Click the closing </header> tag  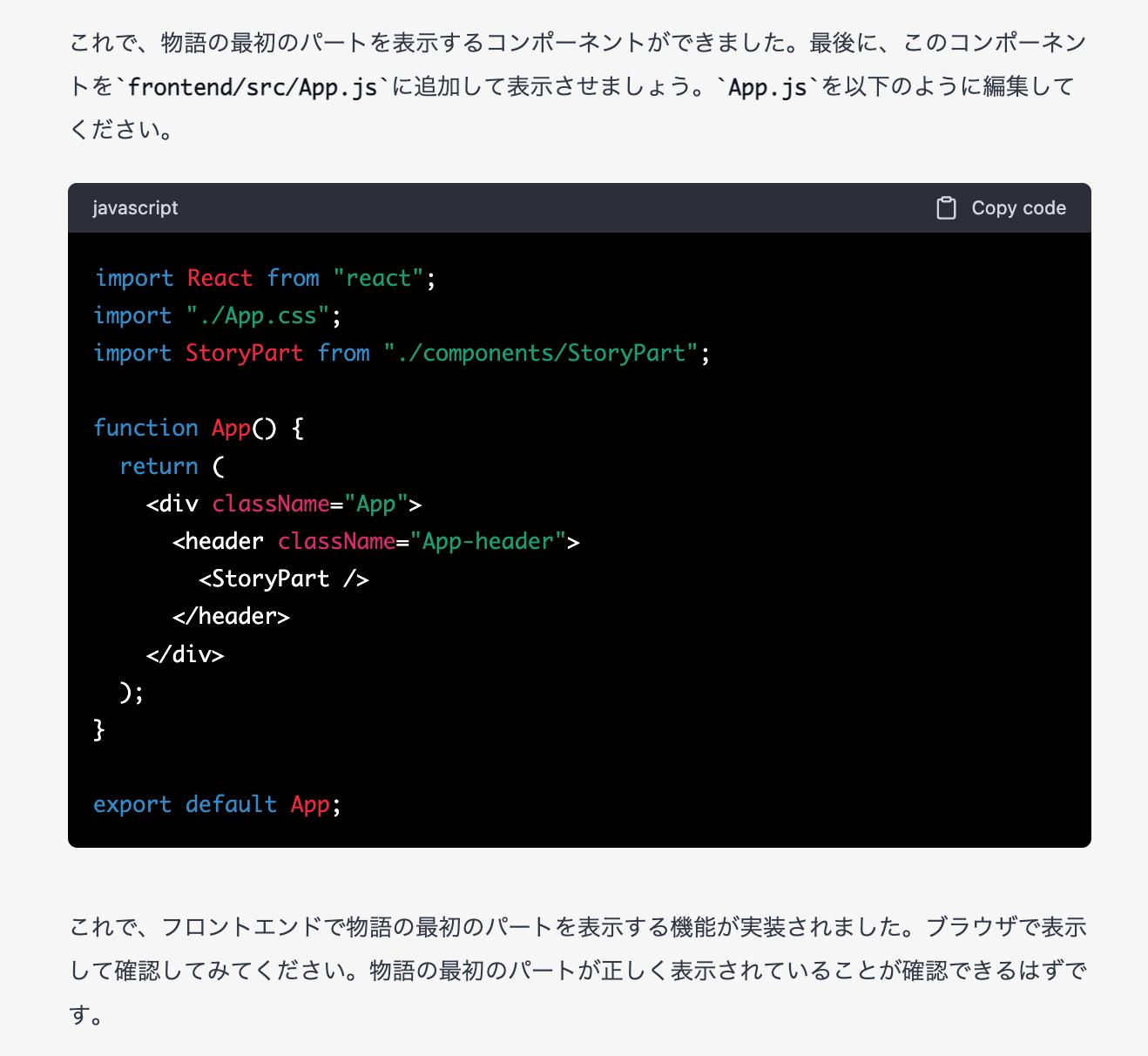(230, 616)
